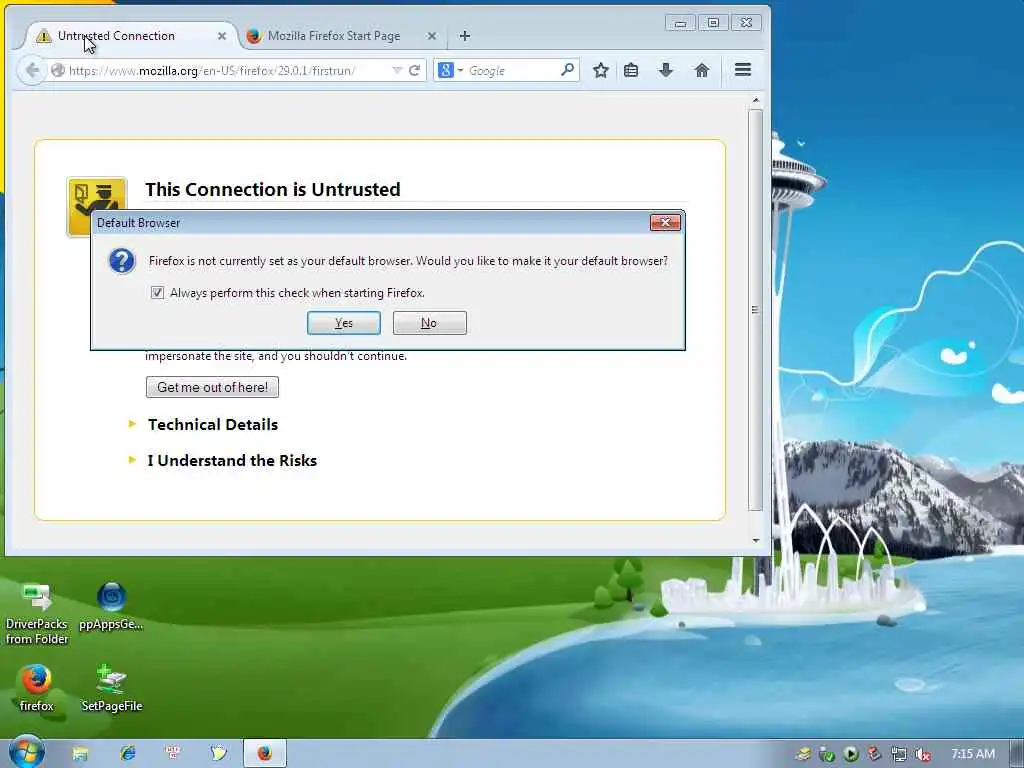Open the Windows Start menu orb
The image size is (1024, 768).
click(x=27, y=752)
